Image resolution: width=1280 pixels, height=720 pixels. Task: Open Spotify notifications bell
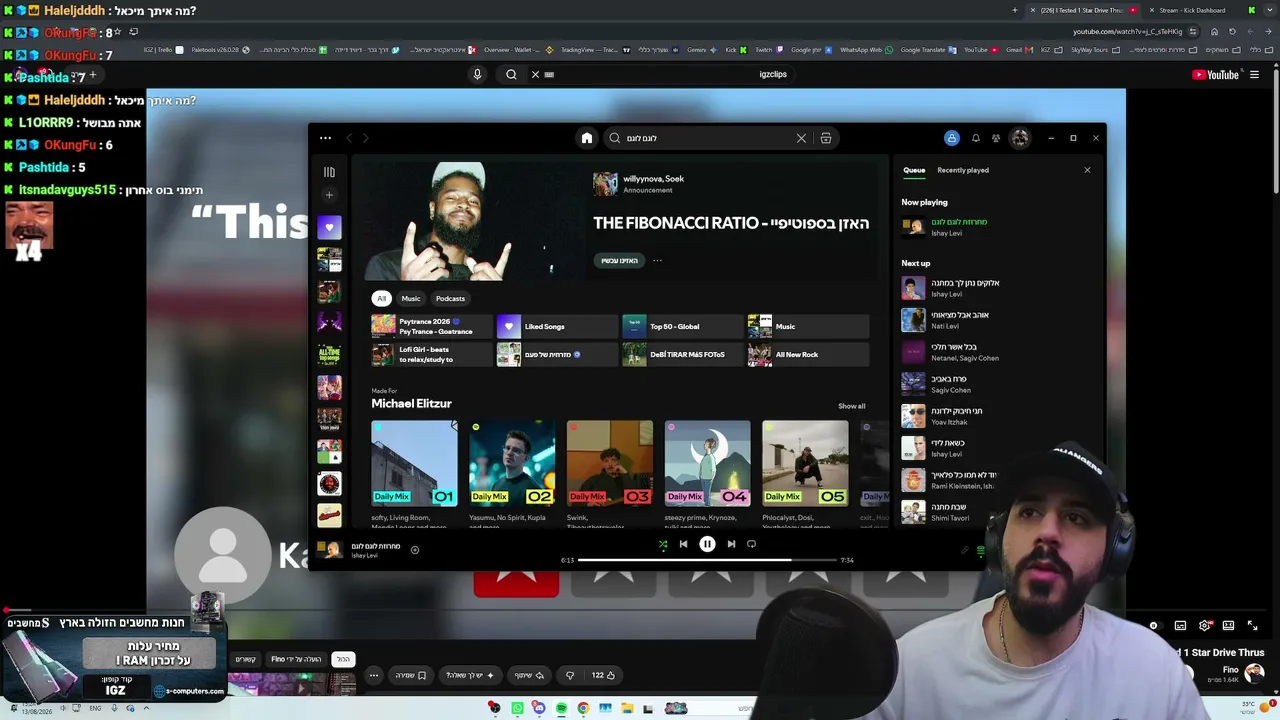pos(976,138)
